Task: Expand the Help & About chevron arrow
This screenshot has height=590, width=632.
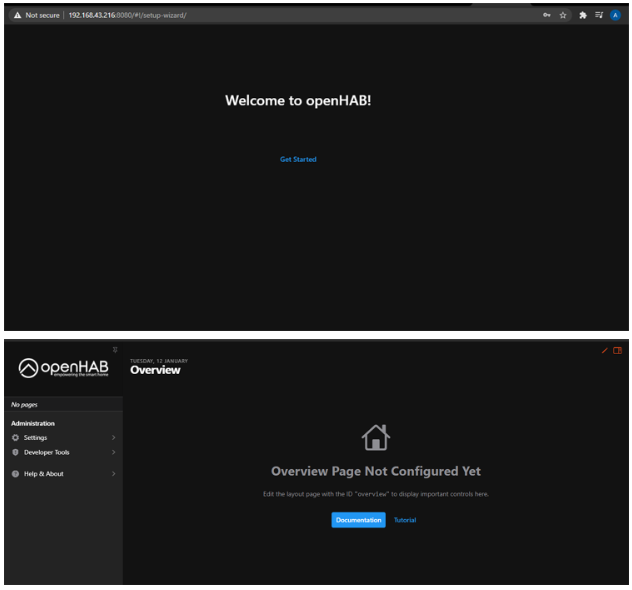Action: [x=113, y=473]
